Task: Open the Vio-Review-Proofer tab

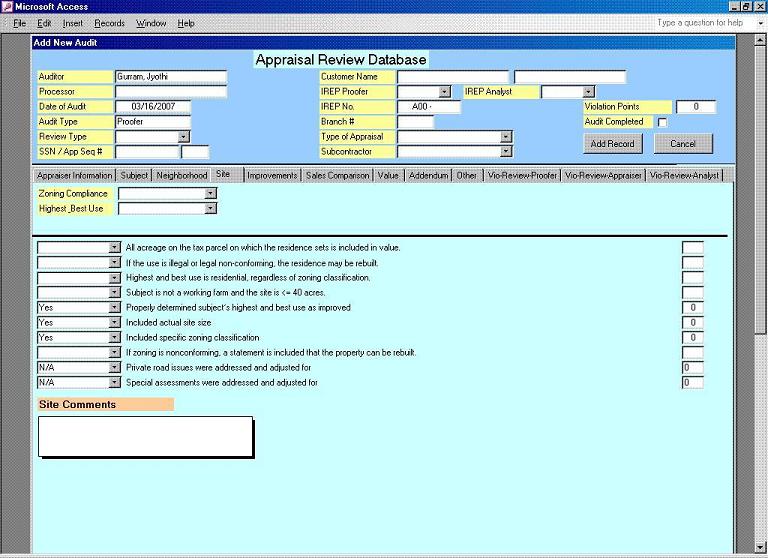Action: tap(522, 175)
